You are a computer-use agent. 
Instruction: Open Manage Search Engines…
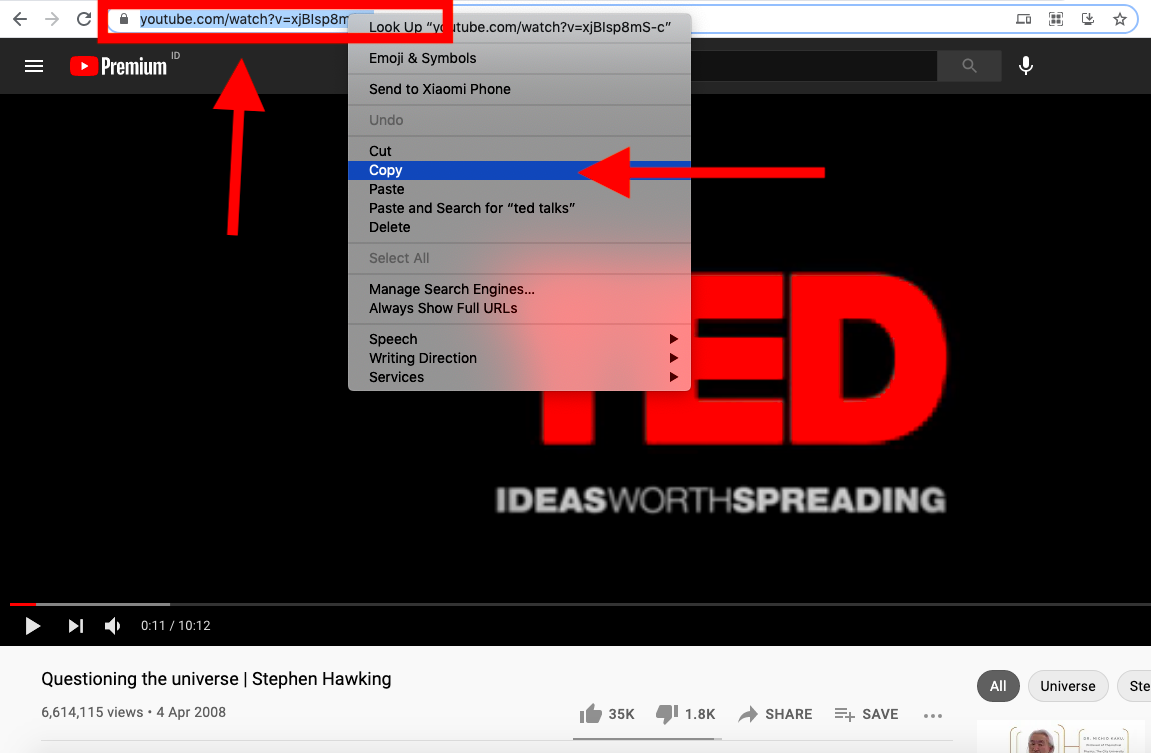[x=520, y=289]
